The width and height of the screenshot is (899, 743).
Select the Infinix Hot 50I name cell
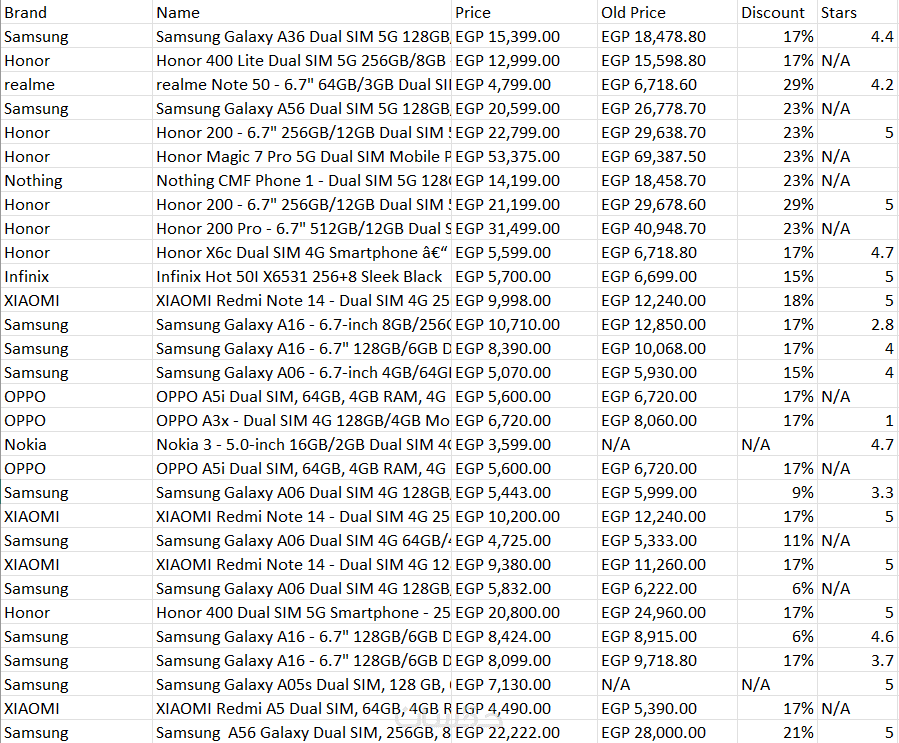pos(299,277)
